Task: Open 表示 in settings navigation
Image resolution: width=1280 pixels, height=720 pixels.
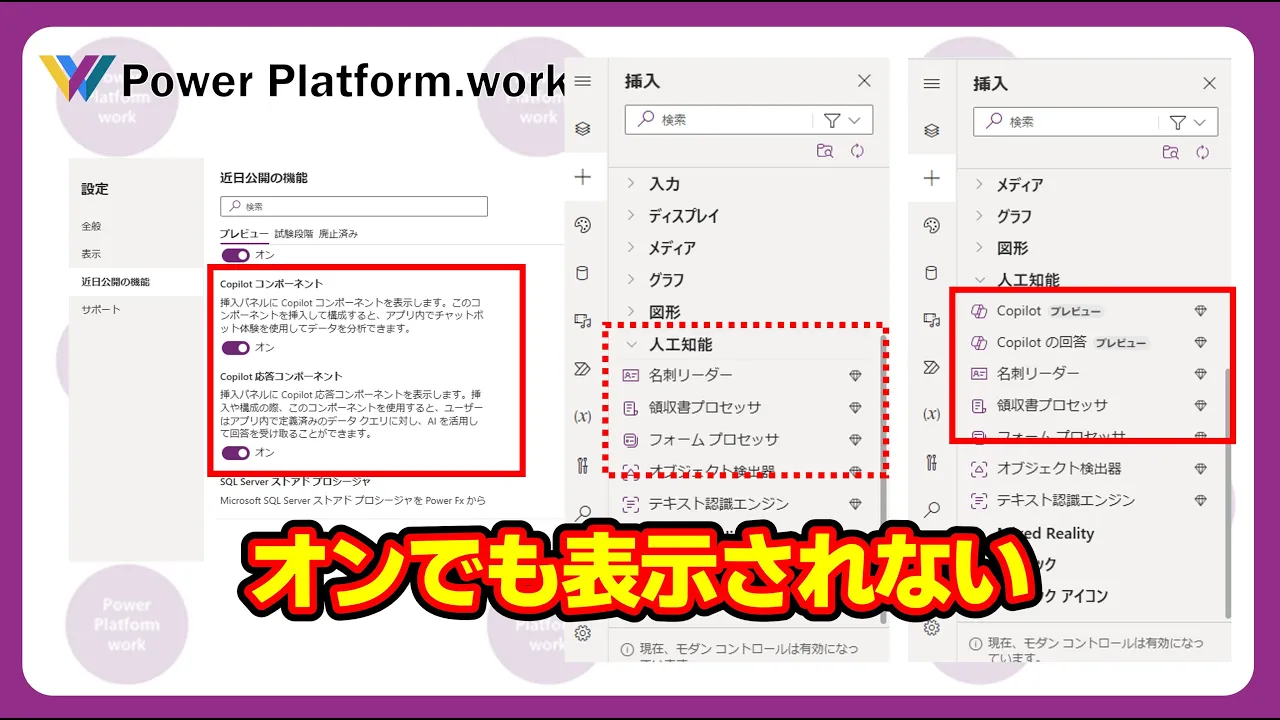Action: tap(91, 254)
